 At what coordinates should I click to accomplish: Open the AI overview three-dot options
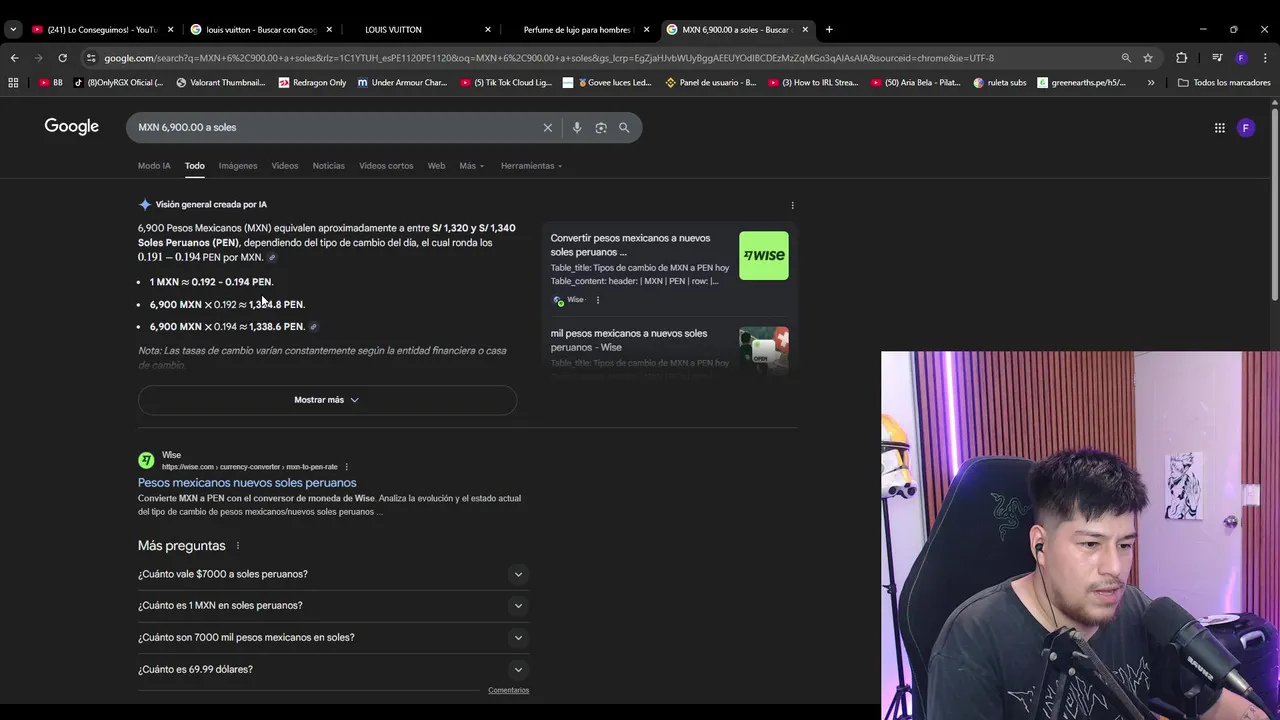click(x=792, y=205)
